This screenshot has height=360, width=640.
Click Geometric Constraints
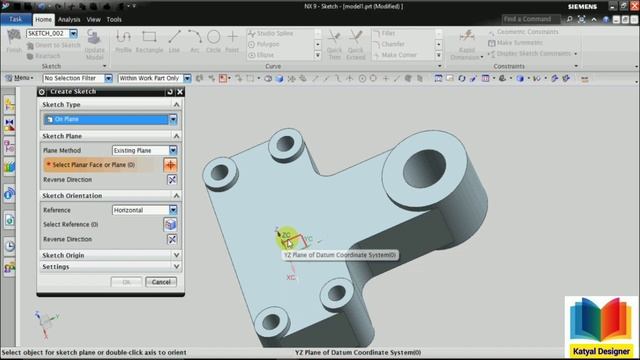523,32
